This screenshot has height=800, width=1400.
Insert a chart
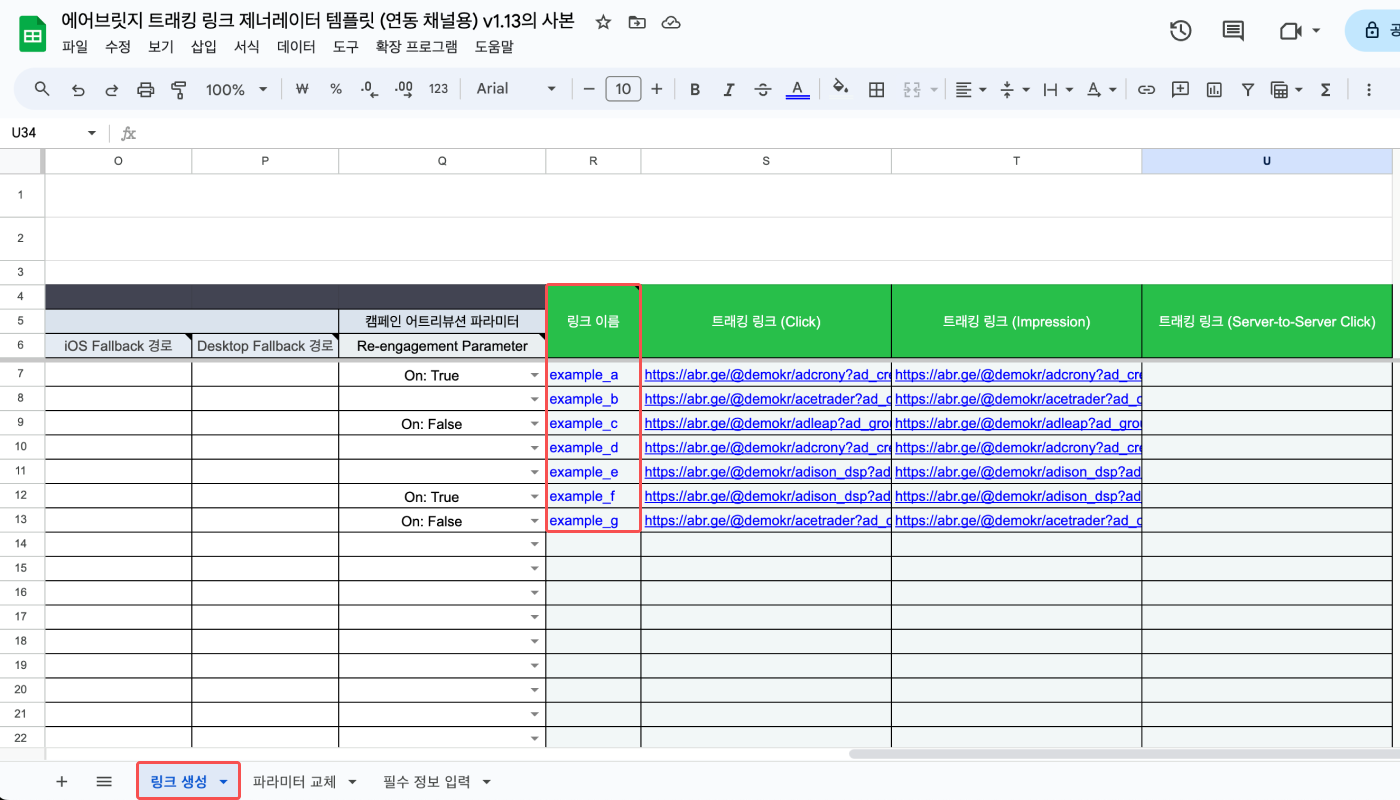(x=1215, y=89)
